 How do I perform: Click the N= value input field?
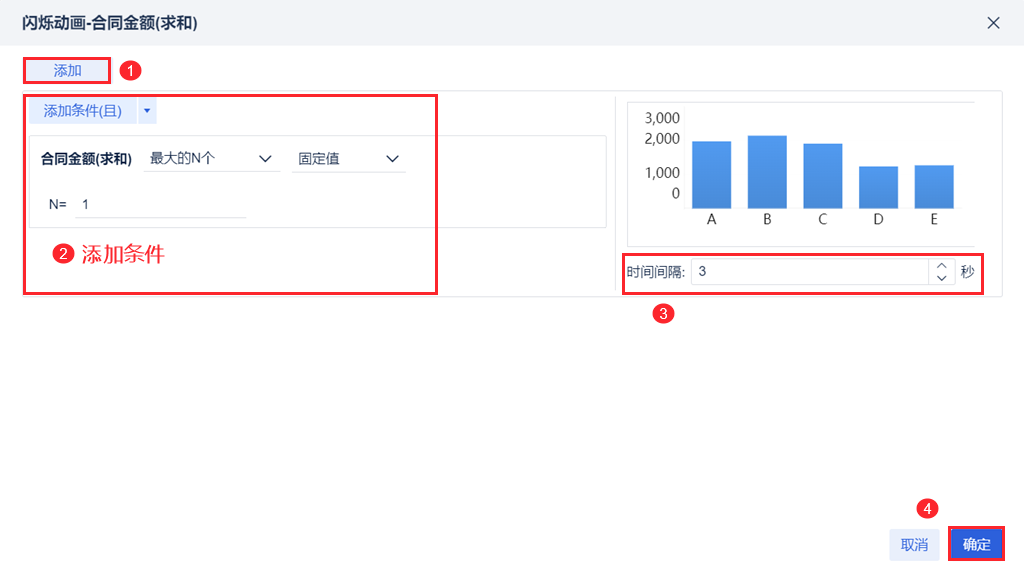[161, 204]
